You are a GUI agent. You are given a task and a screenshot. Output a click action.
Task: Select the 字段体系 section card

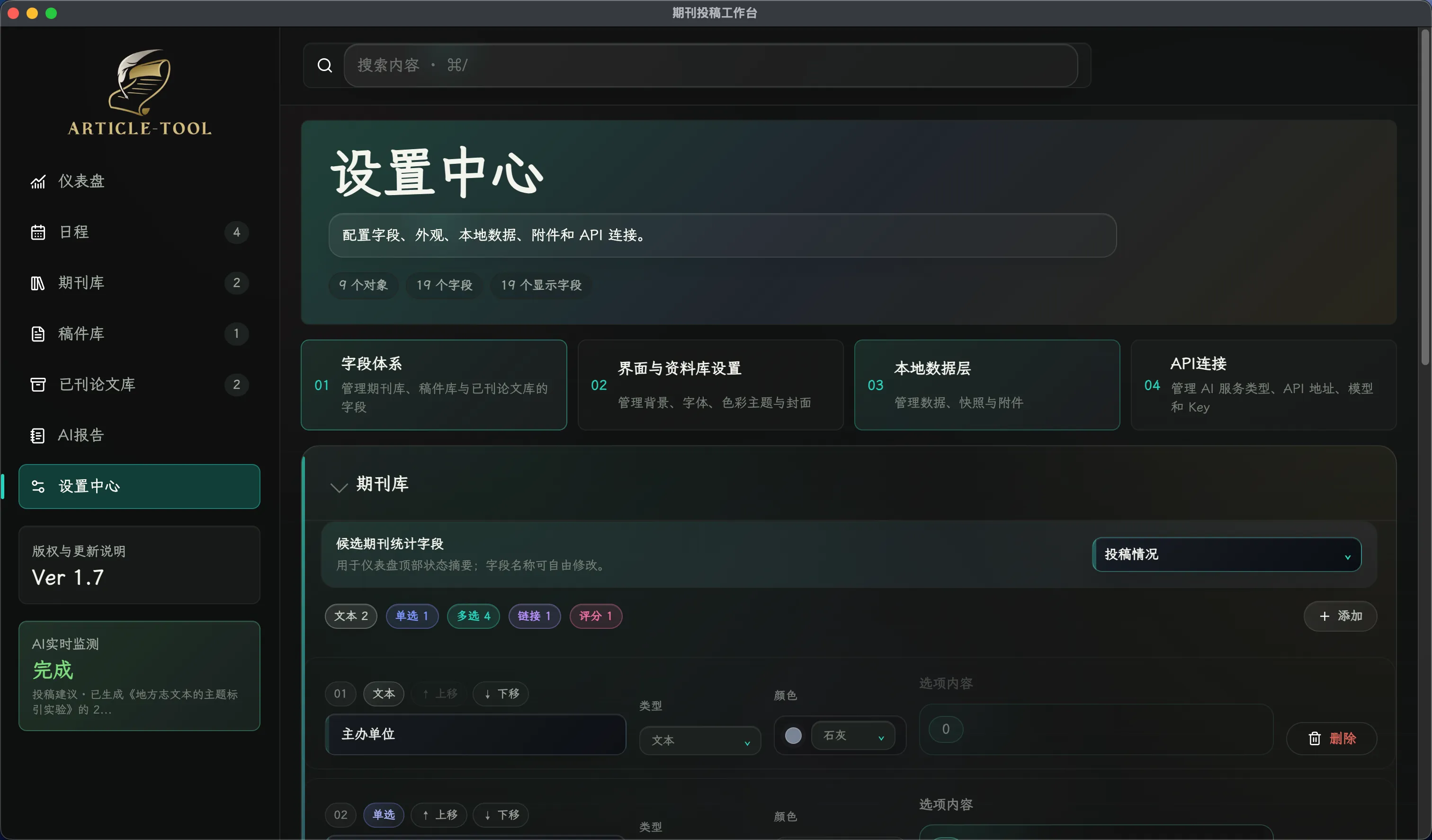[x=434, y=385]
